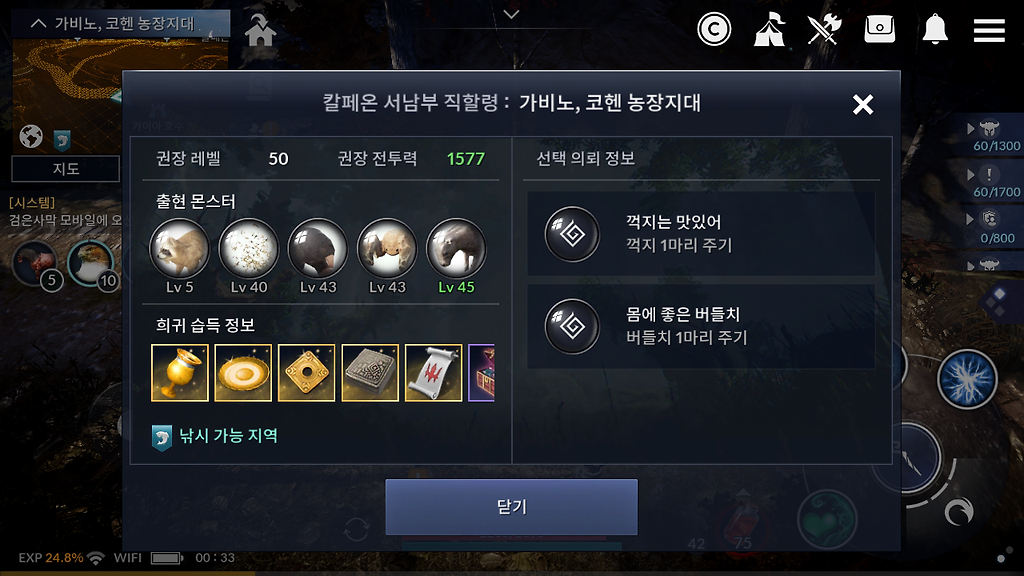Click the circular C currency icon
Screen dimensions: 1024x576
tap(714, 29)
